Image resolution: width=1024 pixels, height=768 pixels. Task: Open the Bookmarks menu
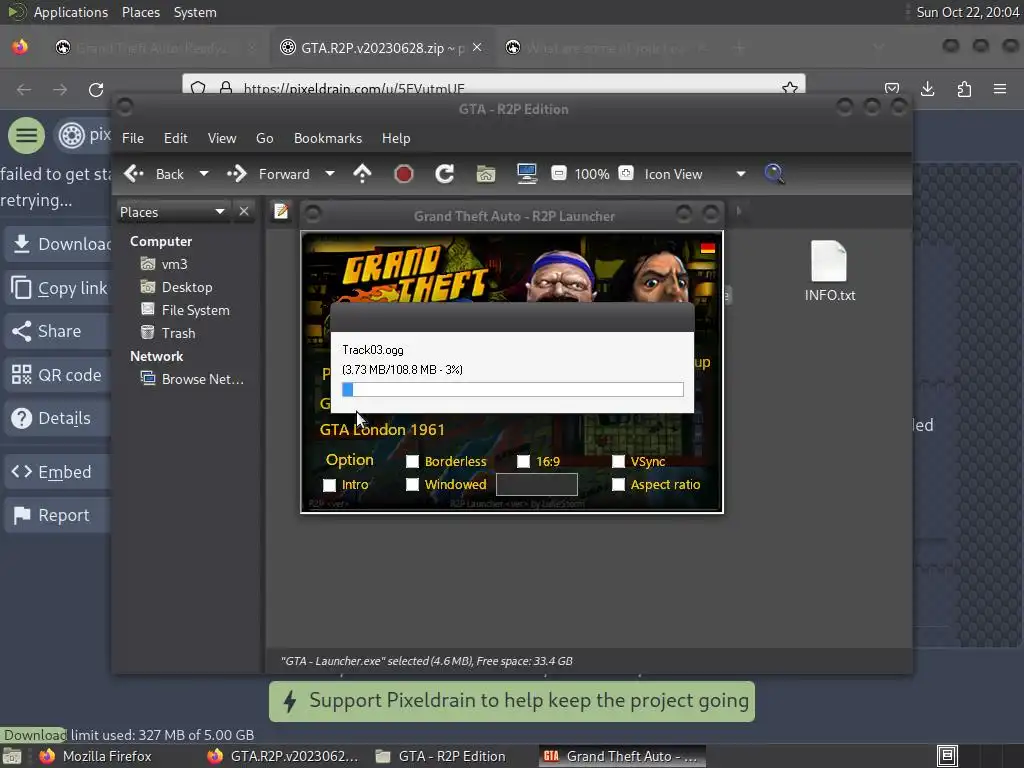pos(328,138)
